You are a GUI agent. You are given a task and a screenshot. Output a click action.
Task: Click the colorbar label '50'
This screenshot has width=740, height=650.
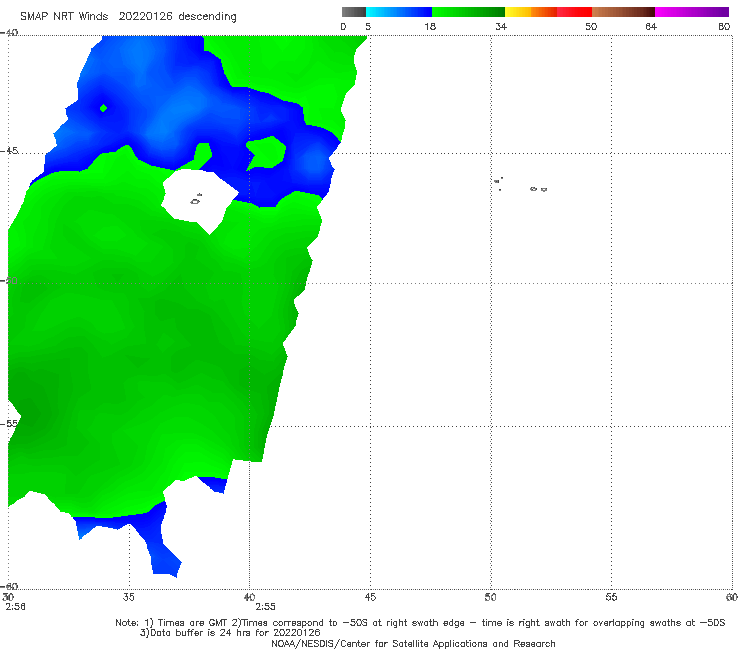point(591,26)
